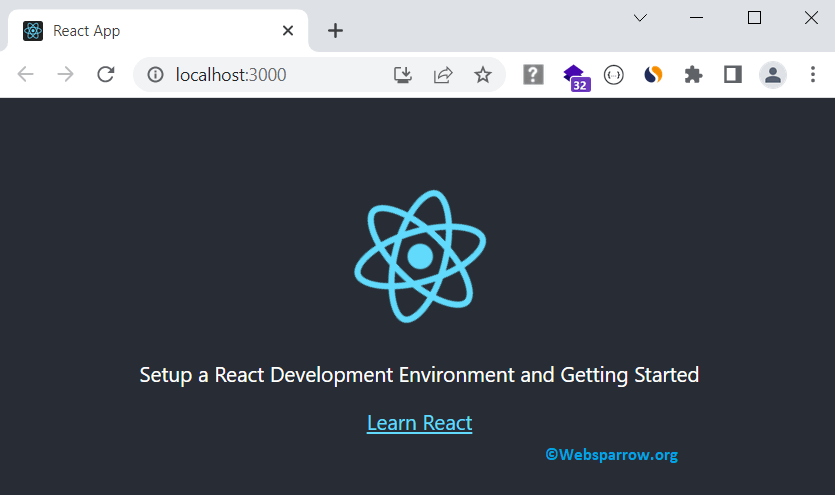Open the profile avatar menu

pyautogui.click(x=773, y=75)
